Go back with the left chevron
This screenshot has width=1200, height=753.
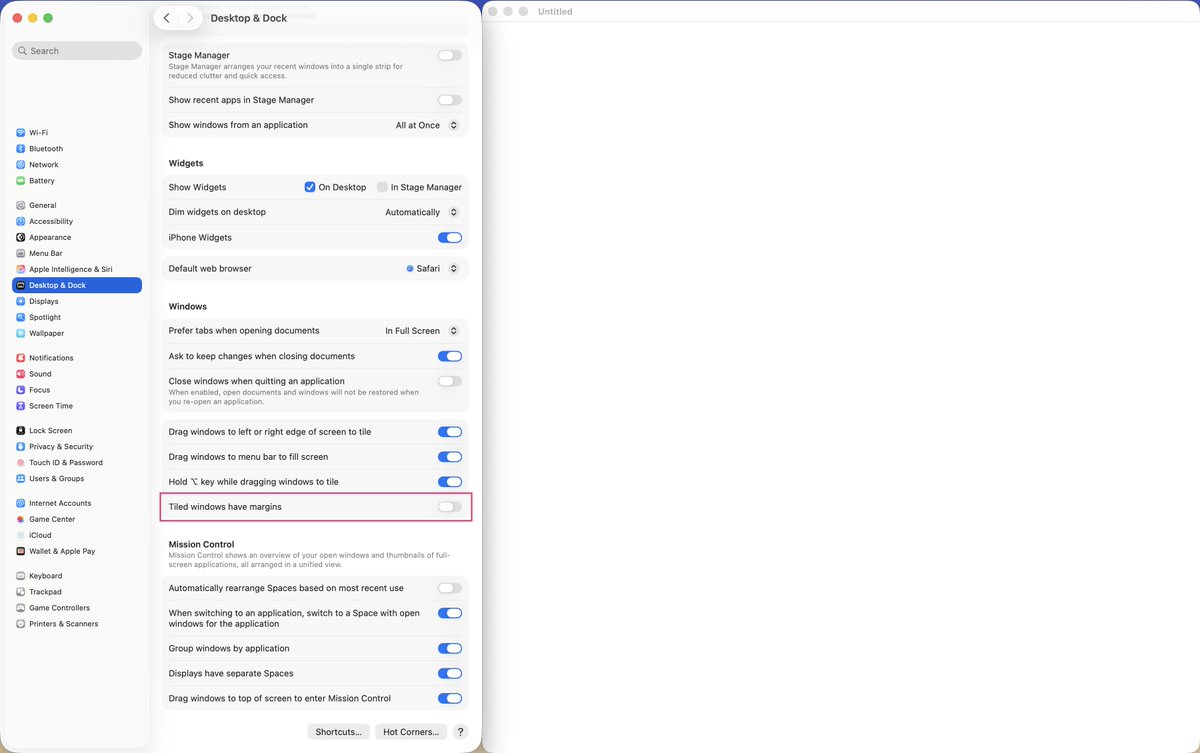point(166,18)
